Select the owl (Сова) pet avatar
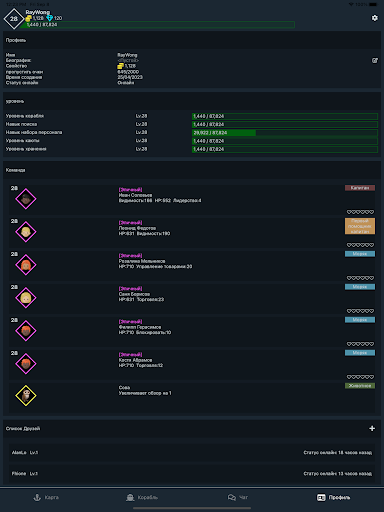Viewport: 384px width, 512px height. (x=26, y=396)
